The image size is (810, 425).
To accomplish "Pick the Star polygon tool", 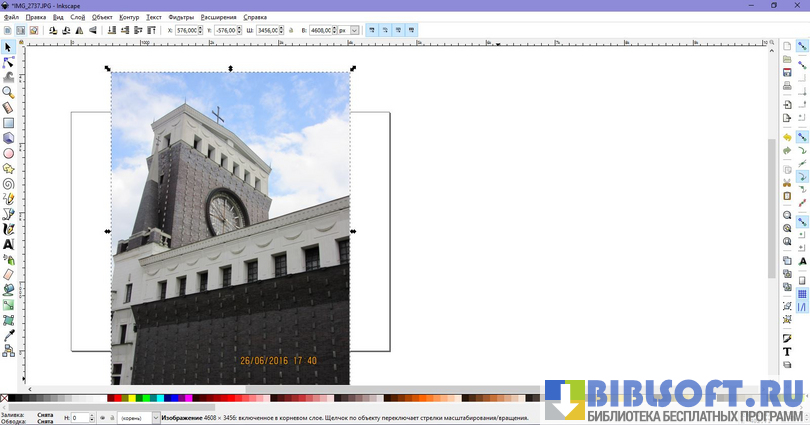I will (x=8, y=168).
